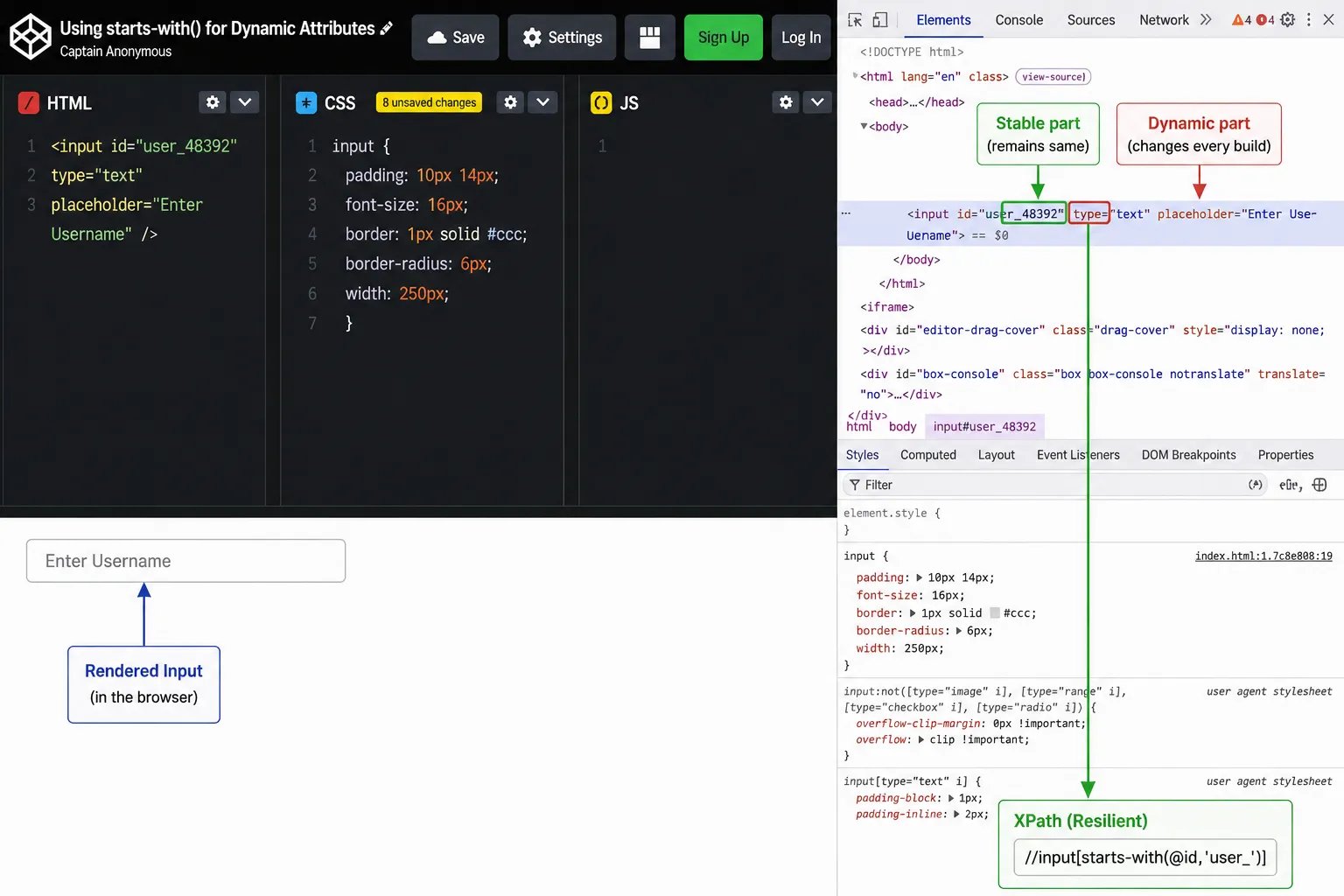The height and width of the screenshot is (896, 1344).
Task: Switch to DevTools Console tab
Action: 1019,20
